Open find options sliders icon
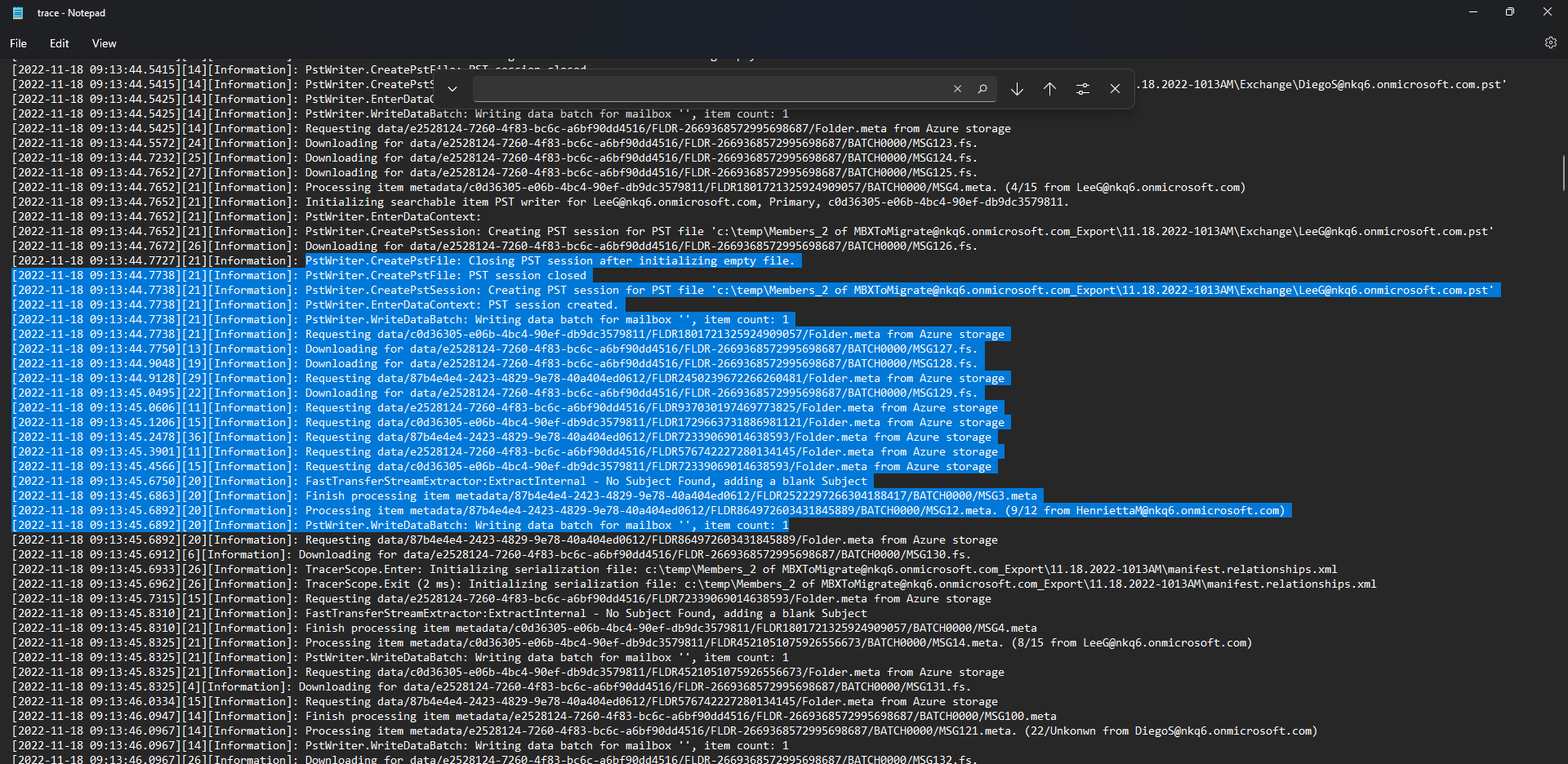Screen dimensions: 1568x764 coord(1082,89)
